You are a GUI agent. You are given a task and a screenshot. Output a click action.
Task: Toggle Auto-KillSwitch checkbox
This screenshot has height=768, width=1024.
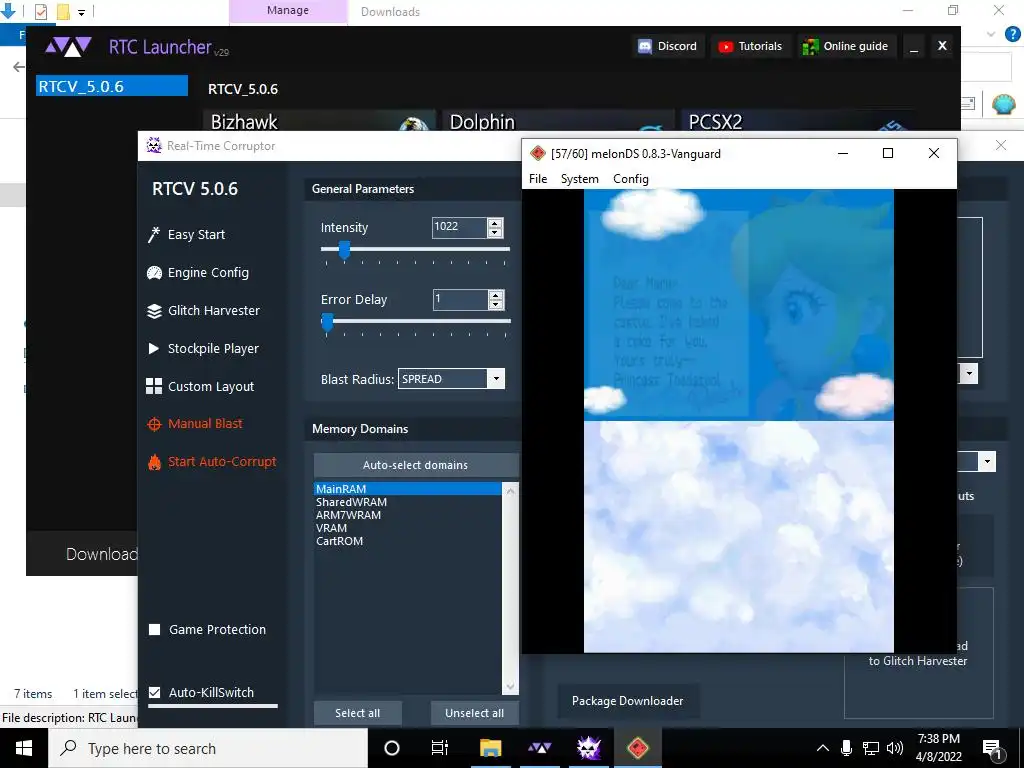155,692
